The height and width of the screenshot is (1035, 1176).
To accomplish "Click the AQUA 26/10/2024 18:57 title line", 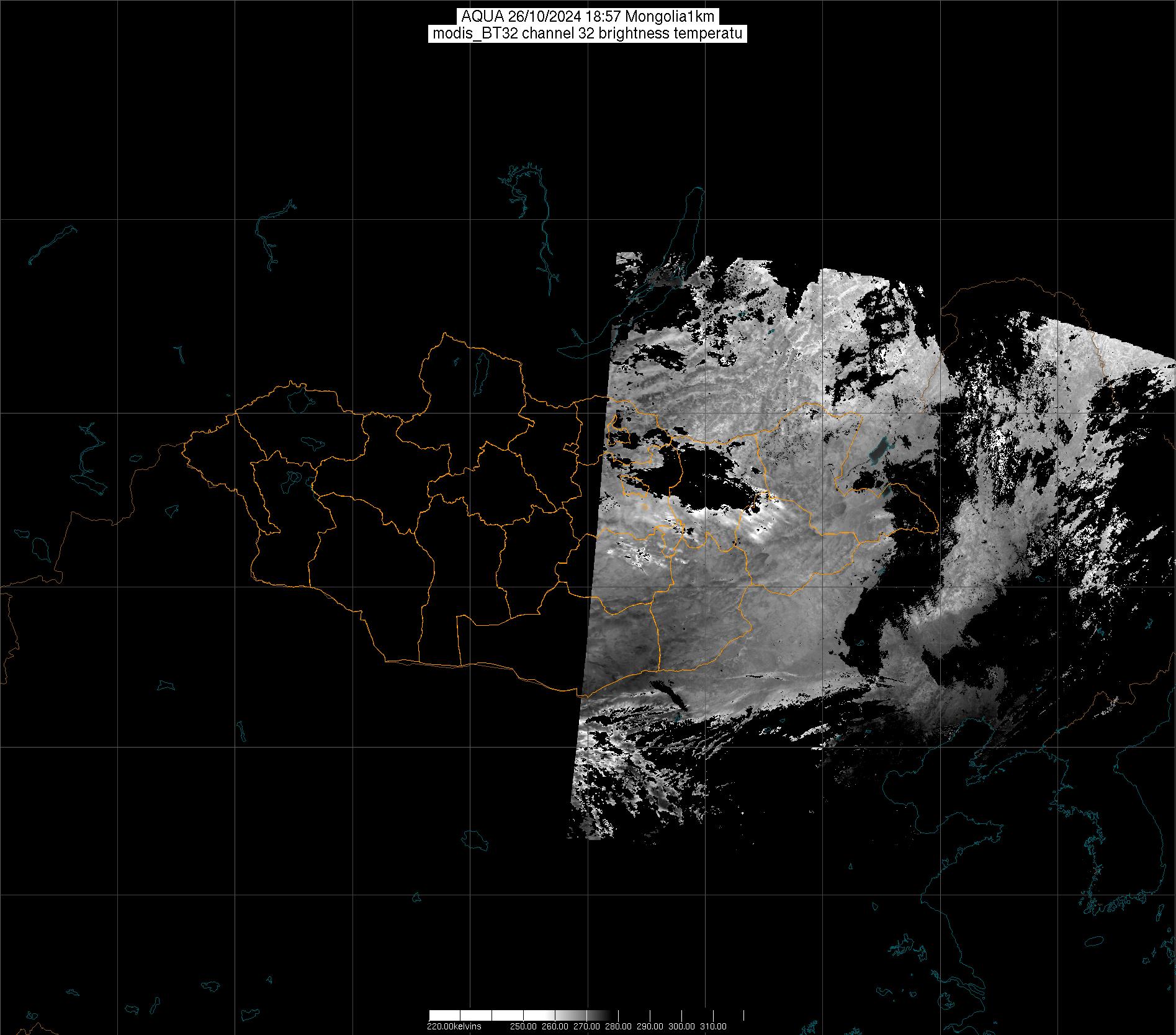I will (x=588, y=17).
